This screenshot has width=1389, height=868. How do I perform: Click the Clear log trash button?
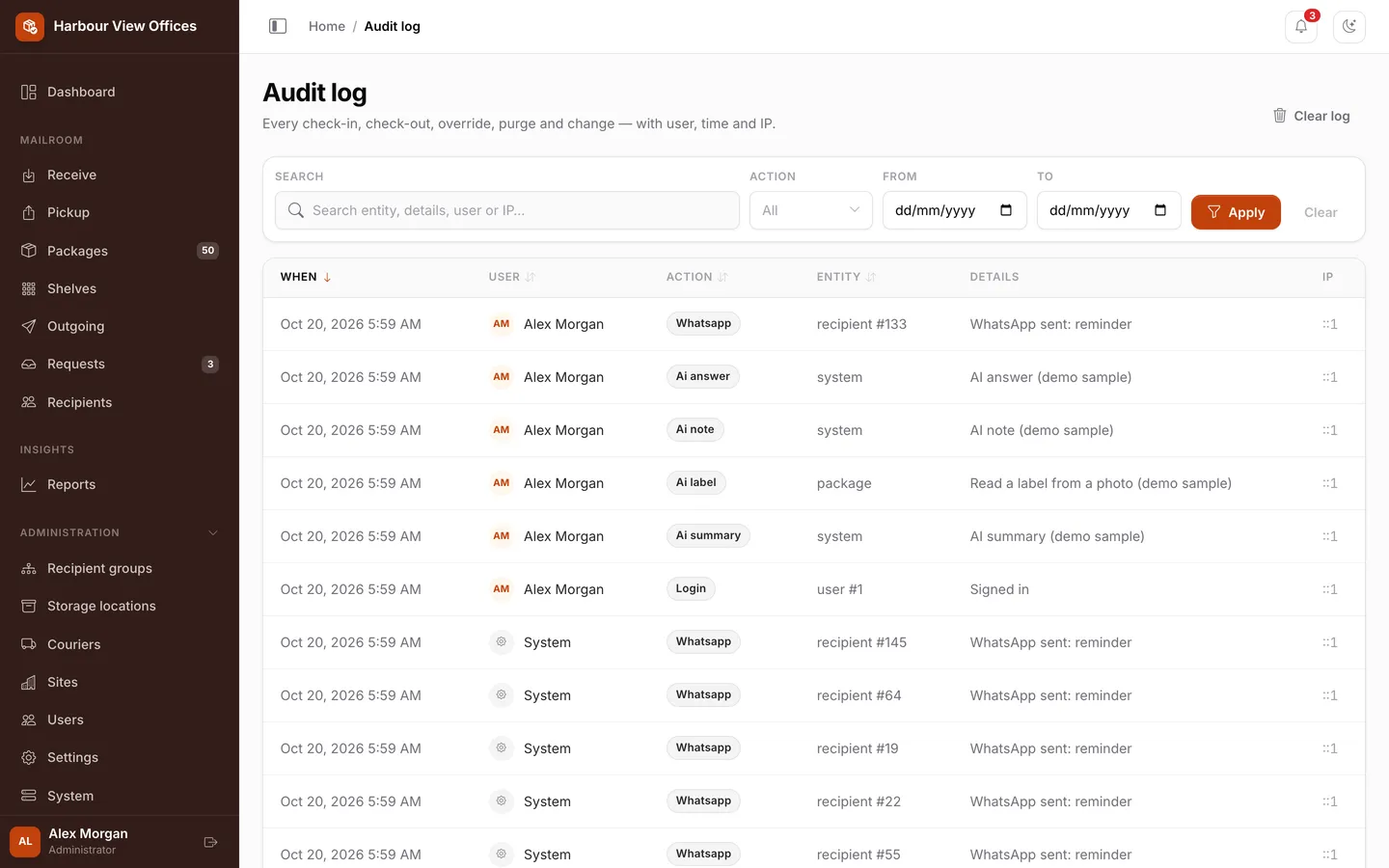[x=1311, y=116]
